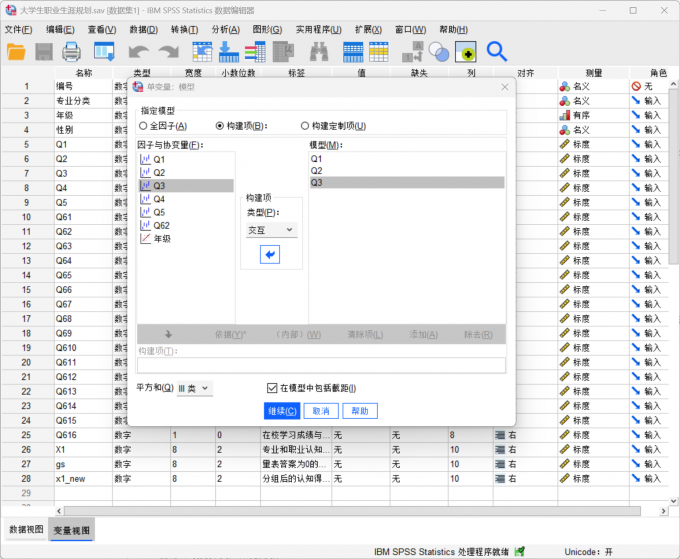Select Q4 in factors and covariates list
Image resolution: width=680 pixels, height=559 pixels.
[x=186, y=199]
